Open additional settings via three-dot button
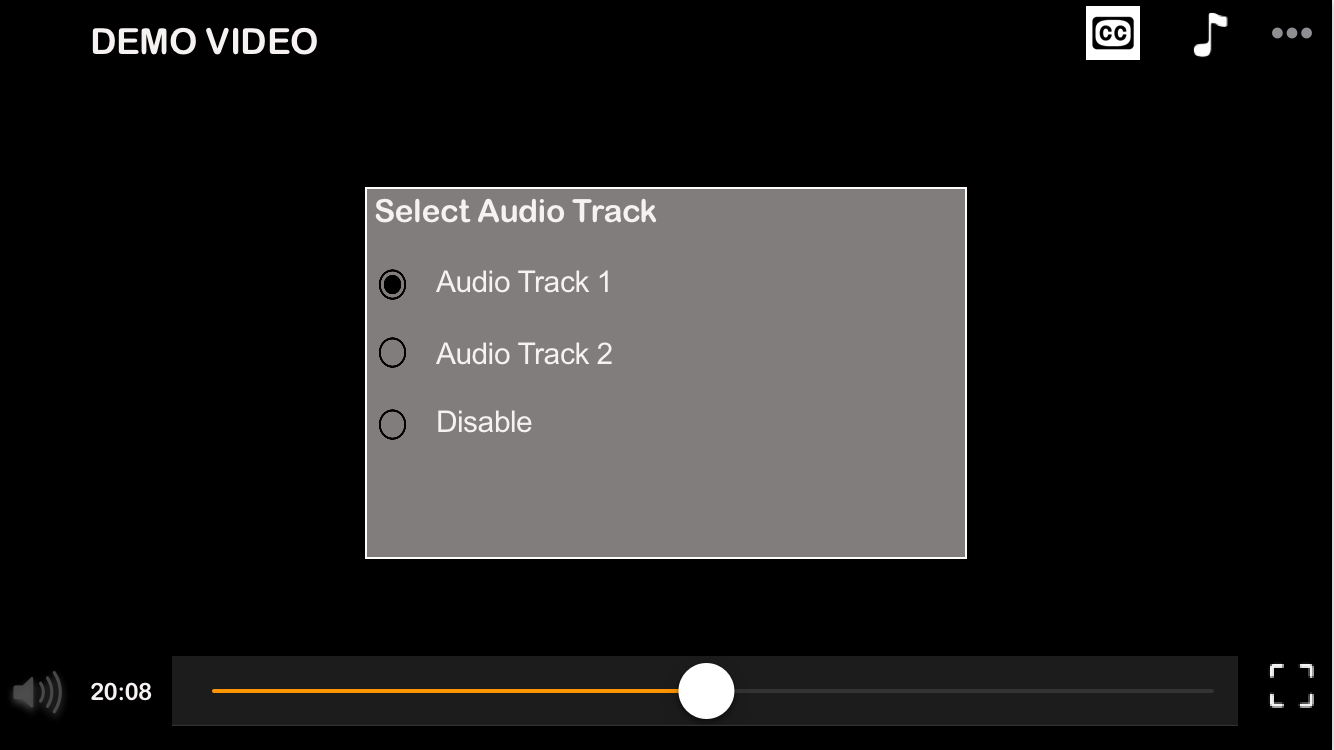This screenshot has width=1334, height=750. tap(1291, 32)
